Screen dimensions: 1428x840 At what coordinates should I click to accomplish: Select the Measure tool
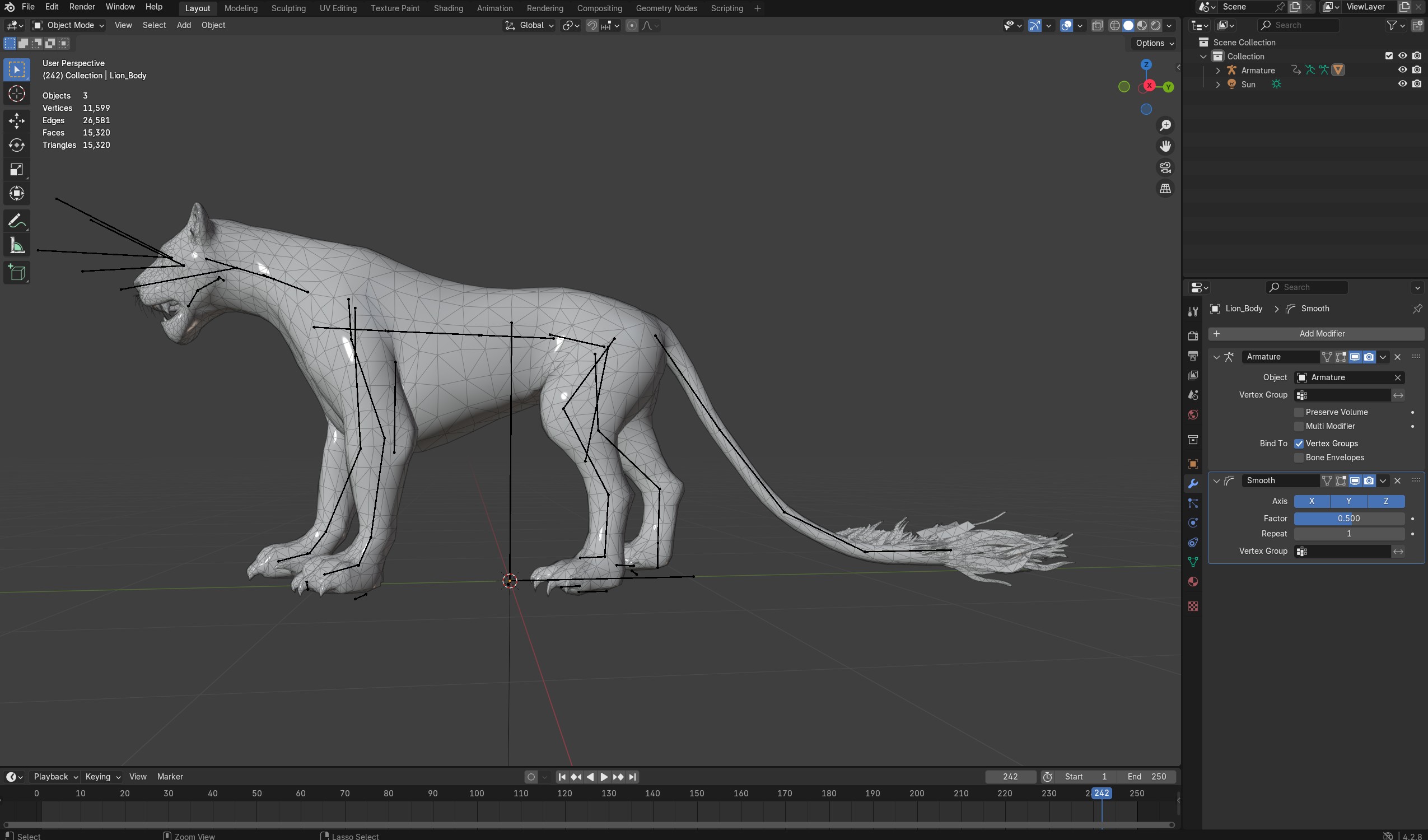coord(16,246)
